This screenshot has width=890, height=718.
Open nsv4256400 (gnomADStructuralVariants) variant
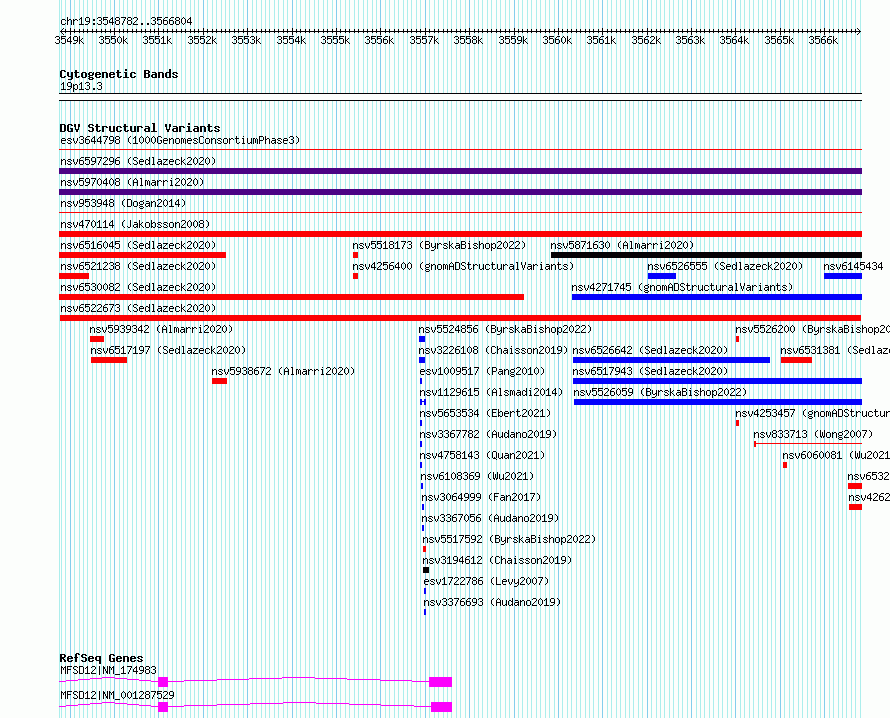click(x=463, y=266)
